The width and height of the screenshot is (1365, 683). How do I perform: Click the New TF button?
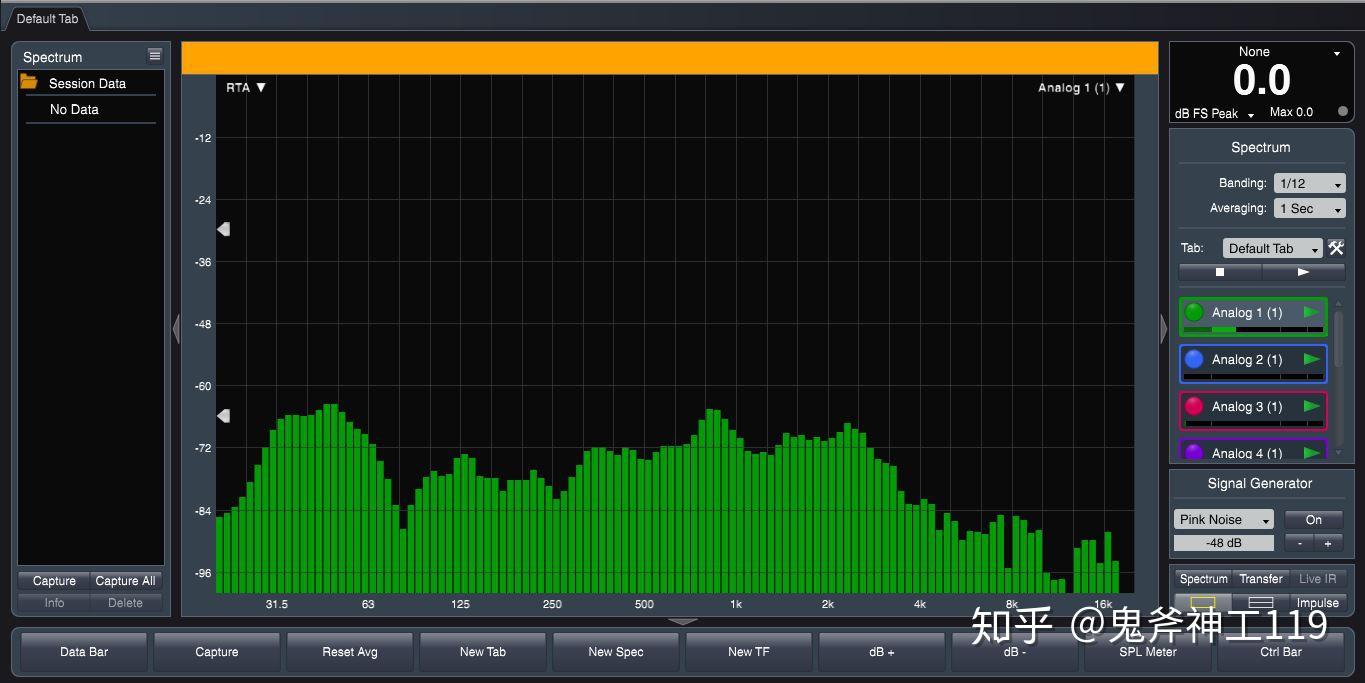pos(749,651)
